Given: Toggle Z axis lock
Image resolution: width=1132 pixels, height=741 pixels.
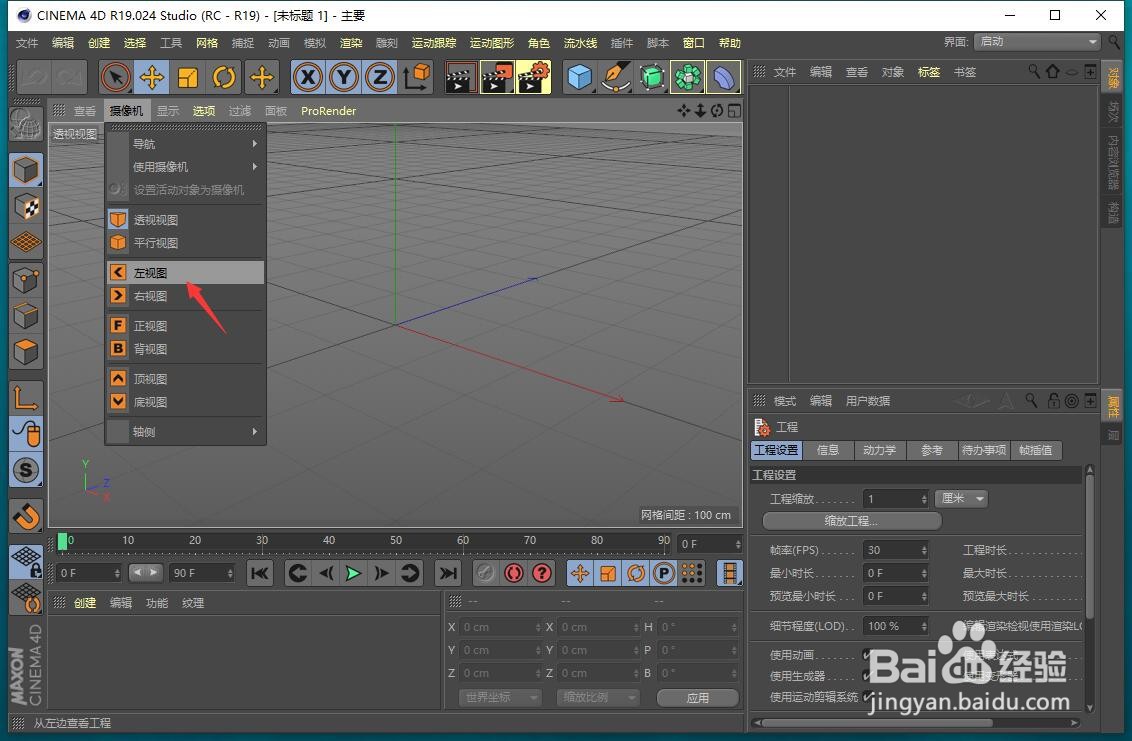Looking at the screenshot, I should tap(380, 77).
